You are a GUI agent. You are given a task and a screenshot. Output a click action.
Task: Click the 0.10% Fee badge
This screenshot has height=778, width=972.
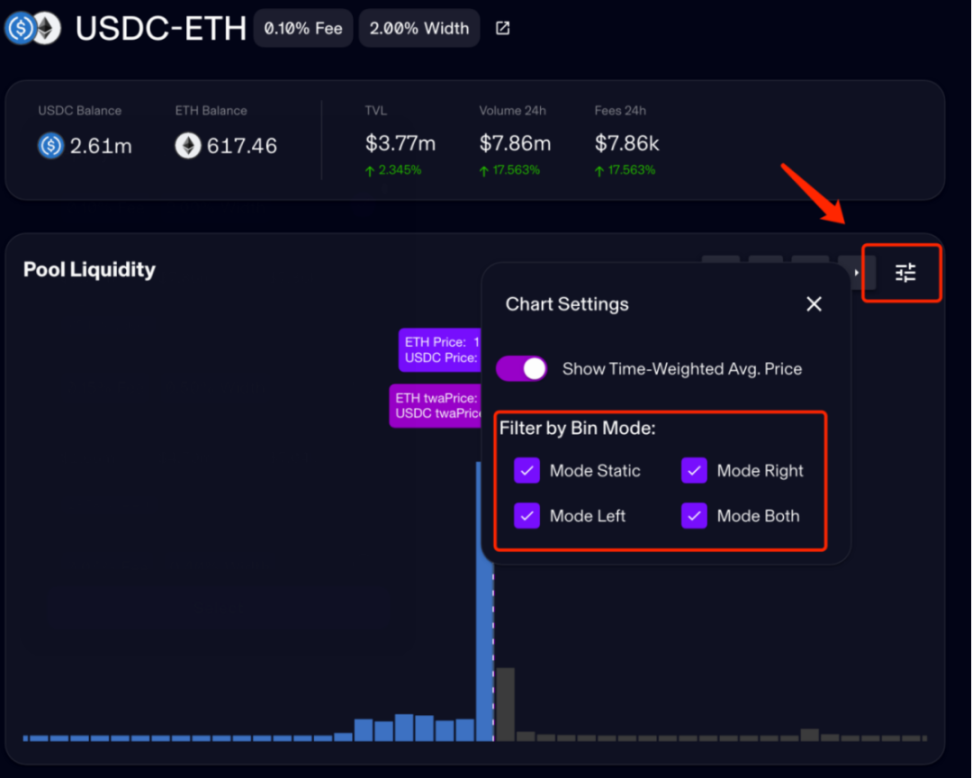tap(303, 29)
